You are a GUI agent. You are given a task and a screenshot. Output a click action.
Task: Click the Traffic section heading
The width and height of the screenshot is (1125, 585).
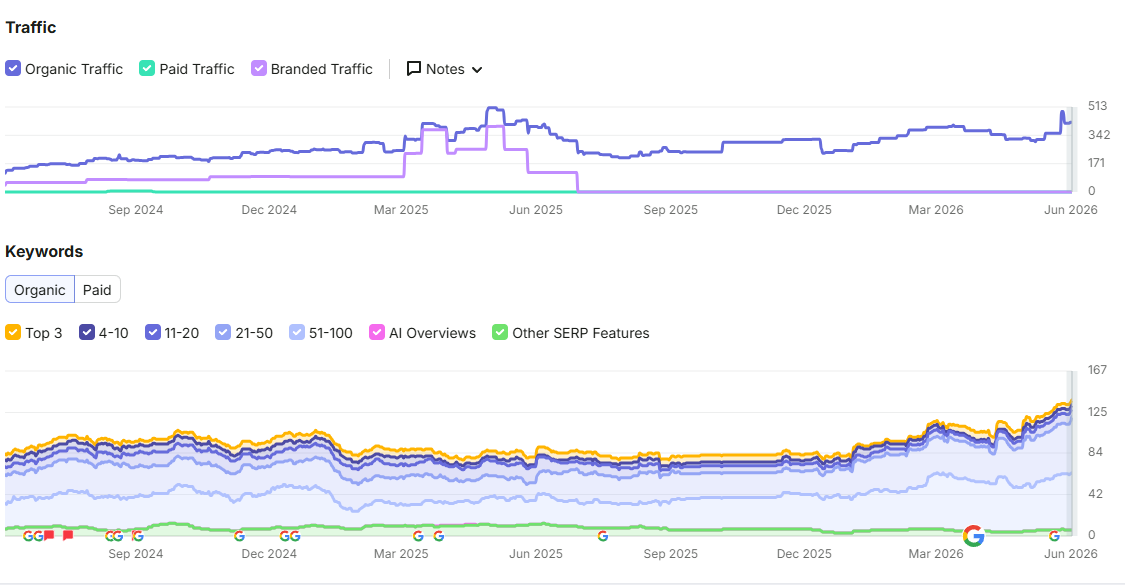(x=31, y=27)
